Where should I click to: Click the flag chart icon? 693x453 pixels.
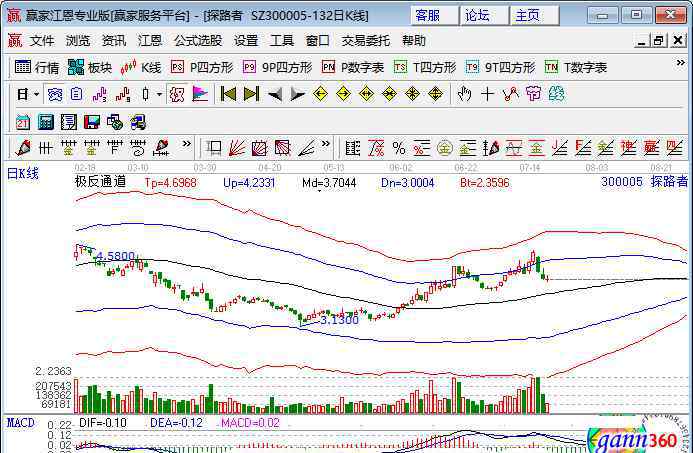point(200,94)
